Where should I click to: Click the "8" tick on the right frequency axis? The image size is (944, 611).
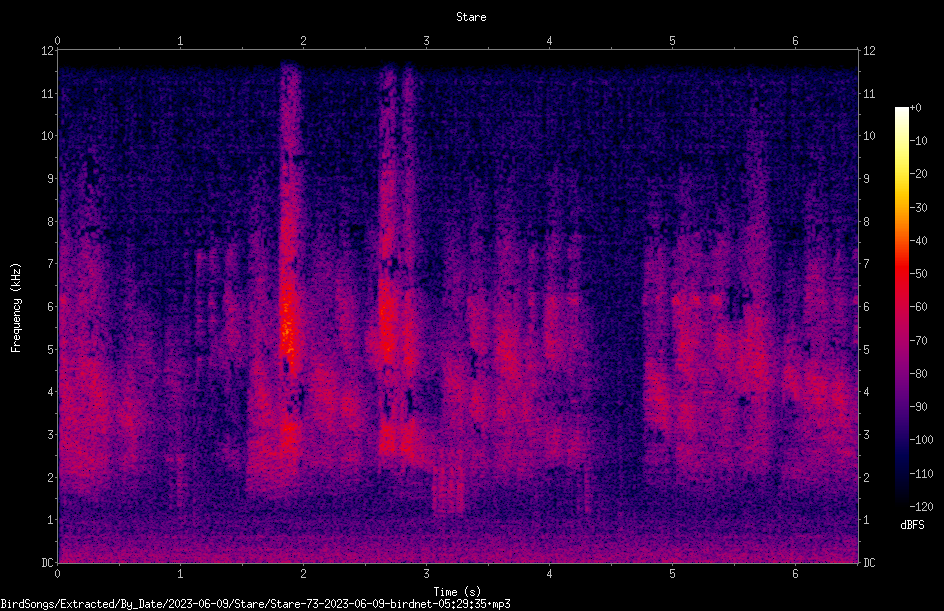866,222
